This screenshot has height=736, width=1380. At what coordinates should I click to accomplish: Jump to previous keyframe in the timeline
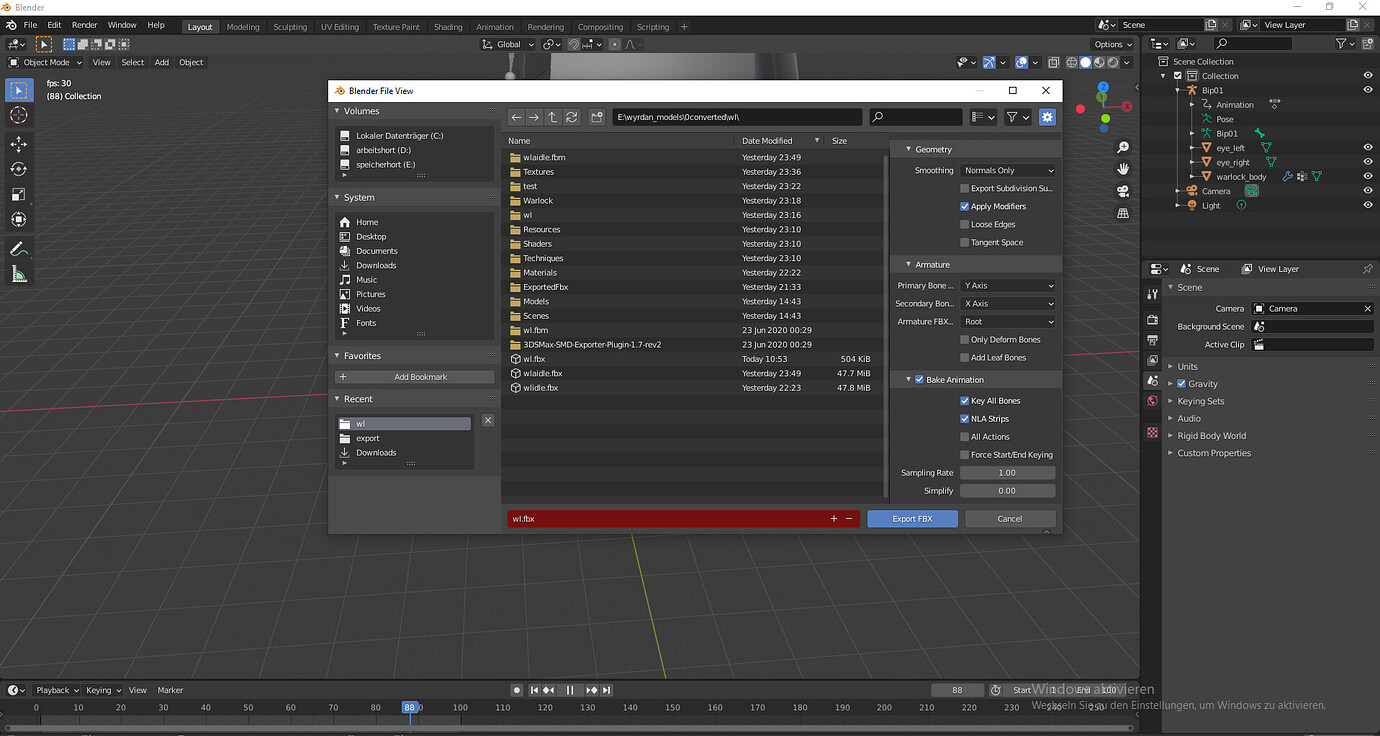click(x=549, y=690)
